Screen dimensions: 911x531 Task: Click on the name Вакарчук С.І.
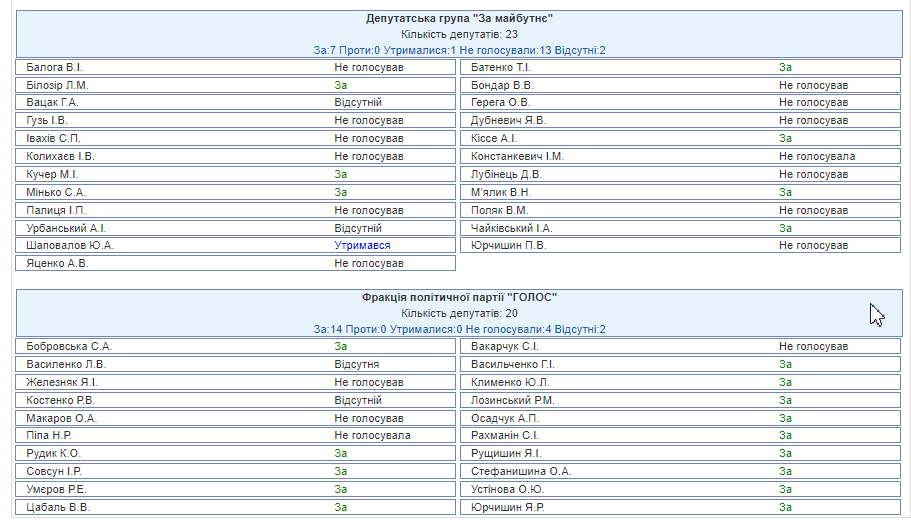pyautogui.click(x=505, y=346)
